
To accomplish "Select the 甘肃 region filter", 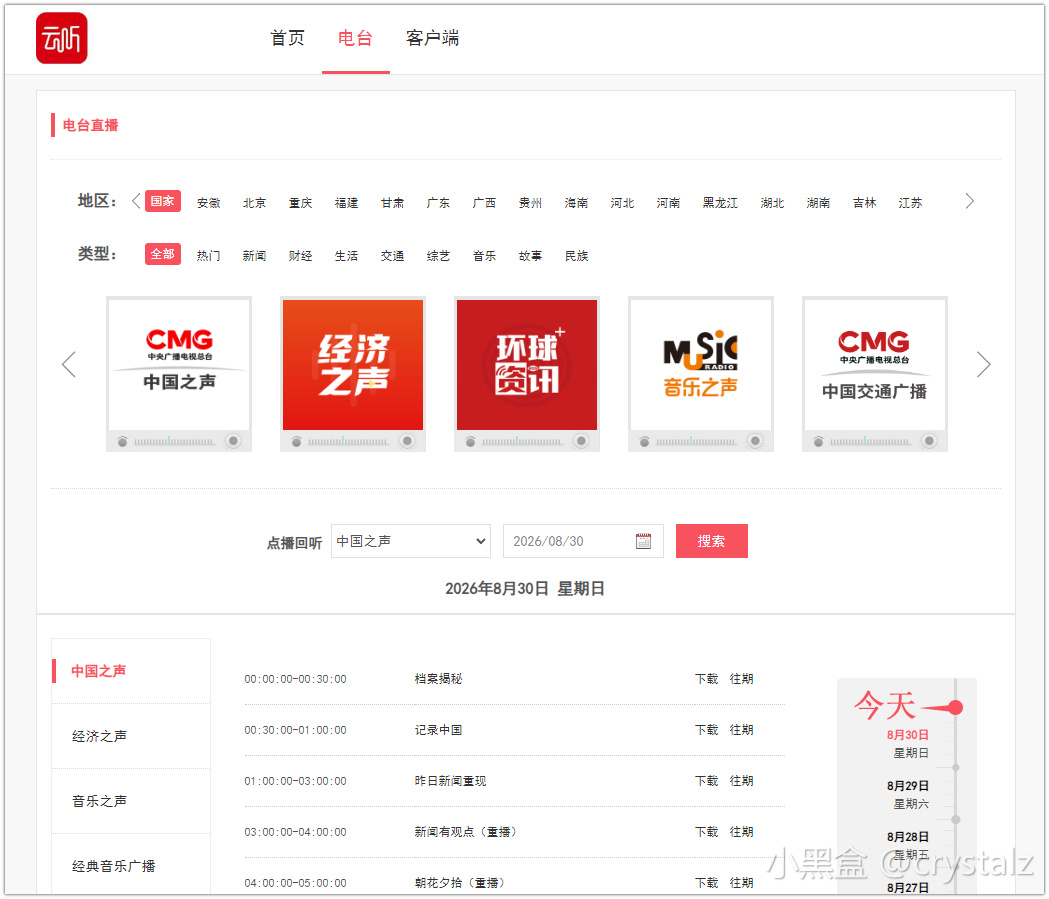I will coord(393,203).
